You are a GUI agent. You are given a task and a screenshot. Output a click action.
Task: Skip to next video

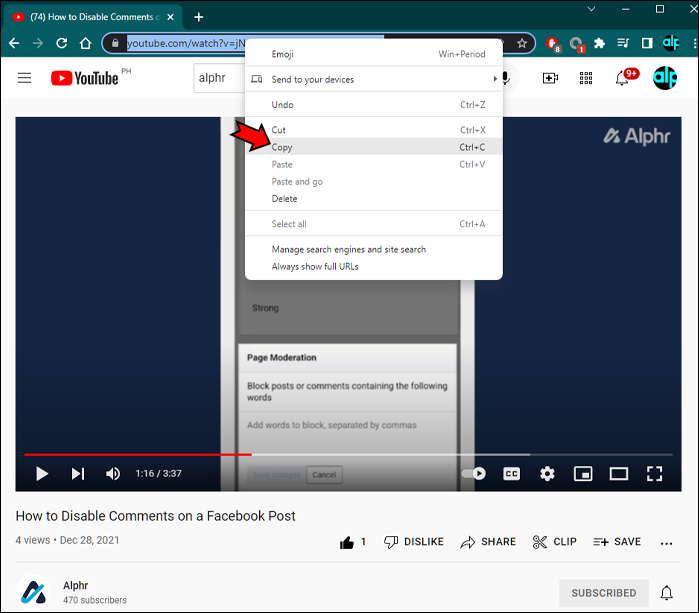[x=78, y=473]
